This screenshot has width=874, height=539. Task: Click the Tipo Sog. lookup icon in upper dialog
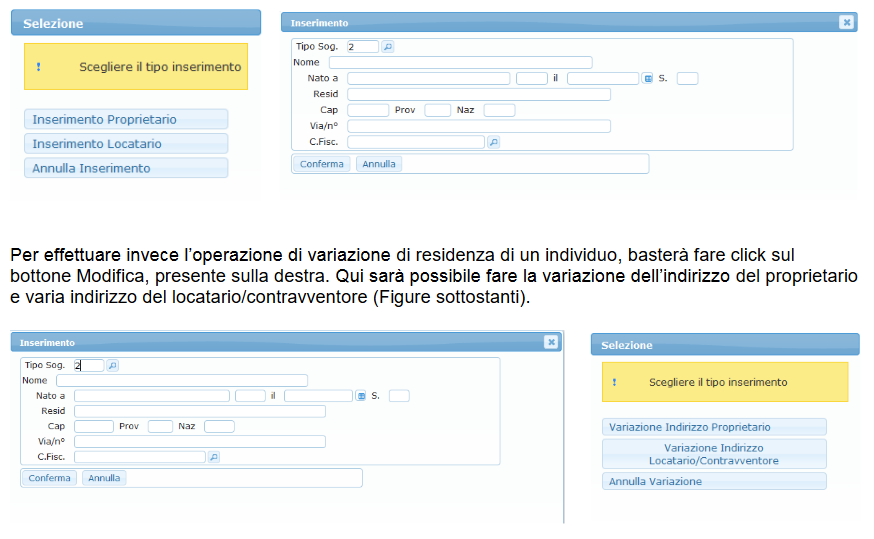click(388, 46)
